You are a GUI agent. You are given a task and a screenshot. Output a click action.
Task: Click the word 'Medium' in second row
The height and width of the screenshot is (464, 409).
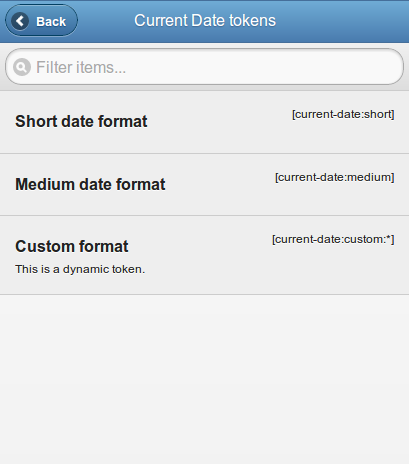coord(45,184)
